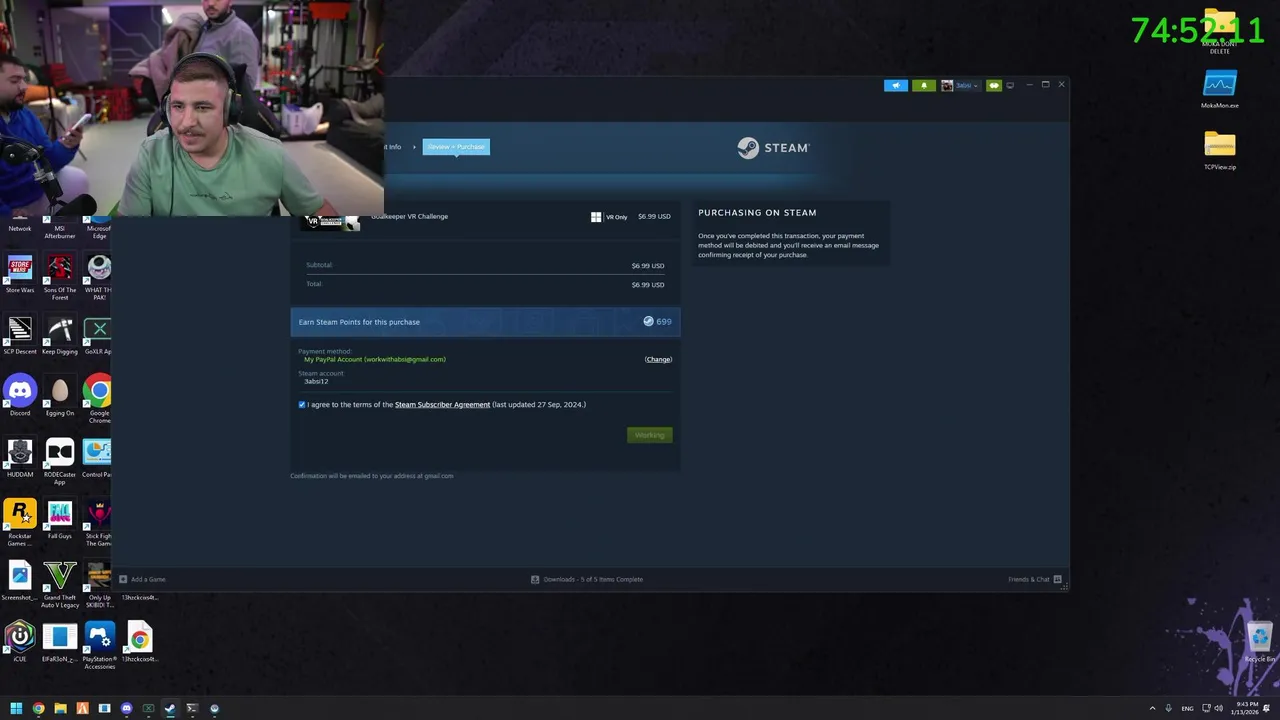Open Google Chrome desktop shortcut

coord(98,400)
